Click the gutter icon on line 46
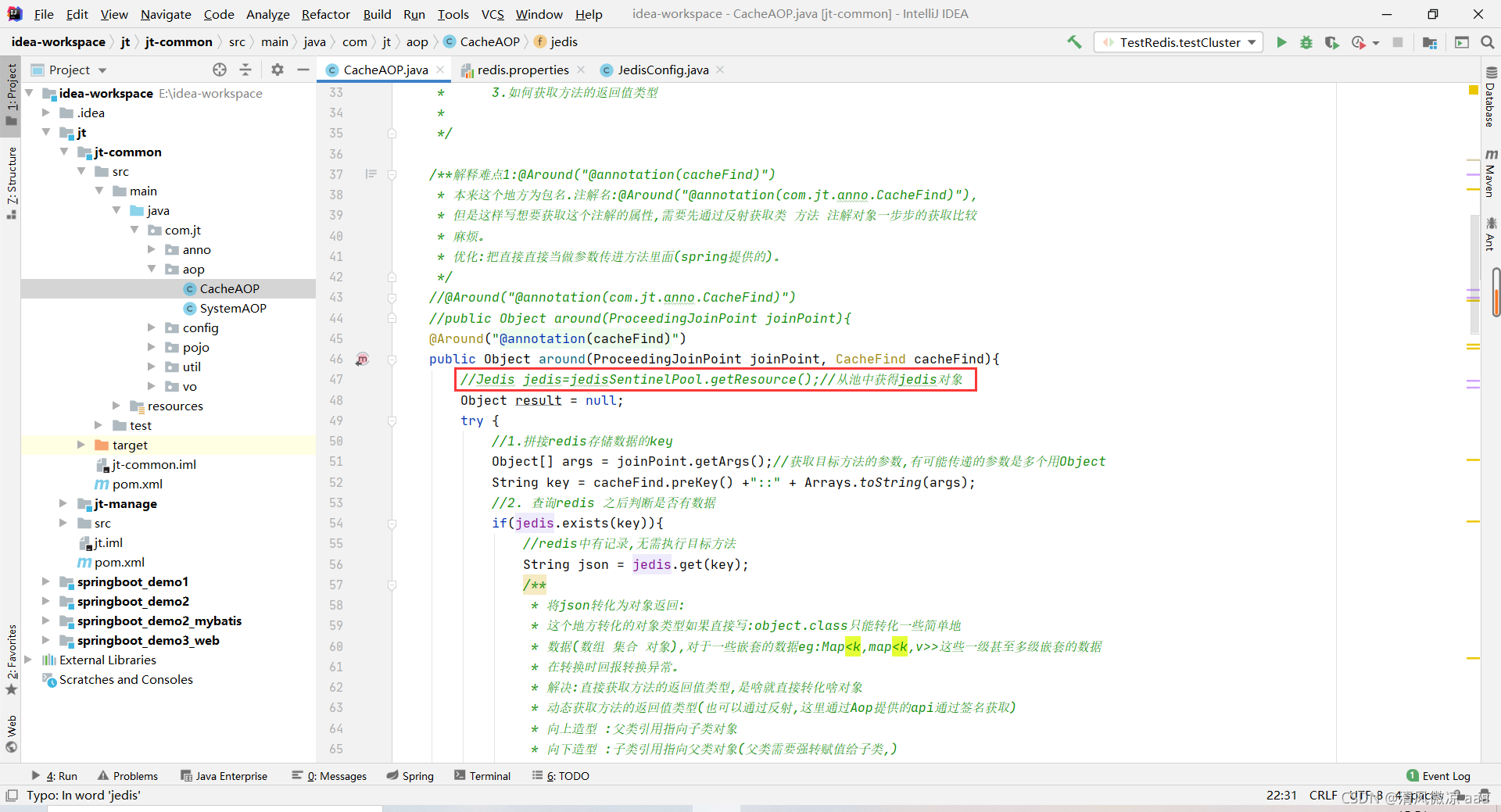Image resolution: width=1501 pixels, height=812 pixels. pos(362,359)
